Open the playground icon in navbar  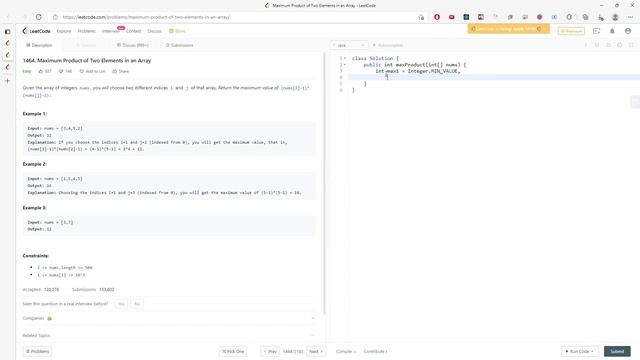point(596,31)
